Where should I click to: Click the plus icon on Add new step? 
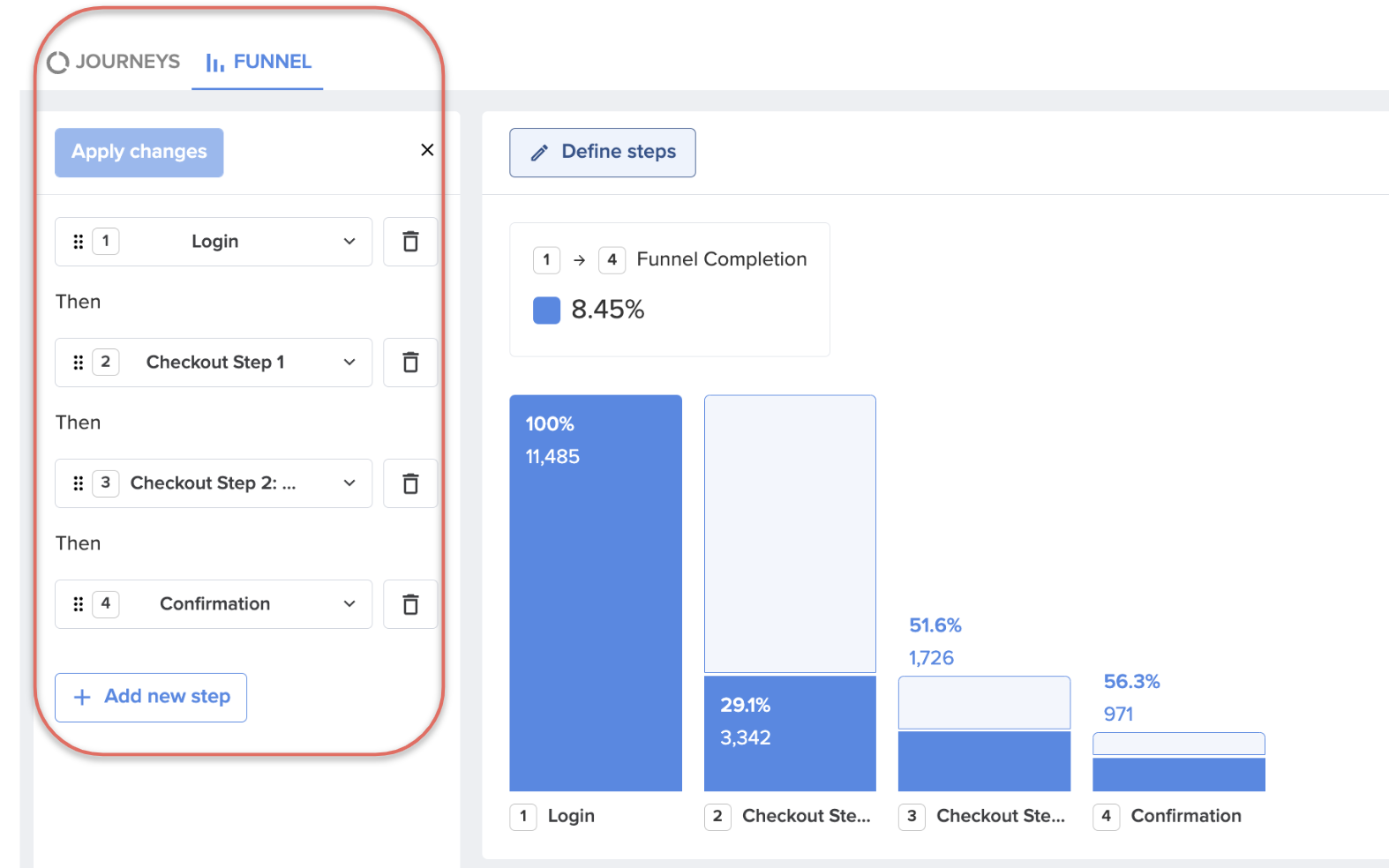82,698
